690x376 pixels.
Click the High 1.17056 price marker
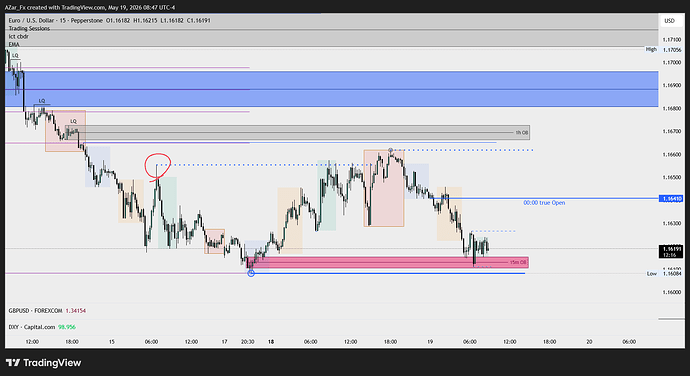click(x=664, y=50)
